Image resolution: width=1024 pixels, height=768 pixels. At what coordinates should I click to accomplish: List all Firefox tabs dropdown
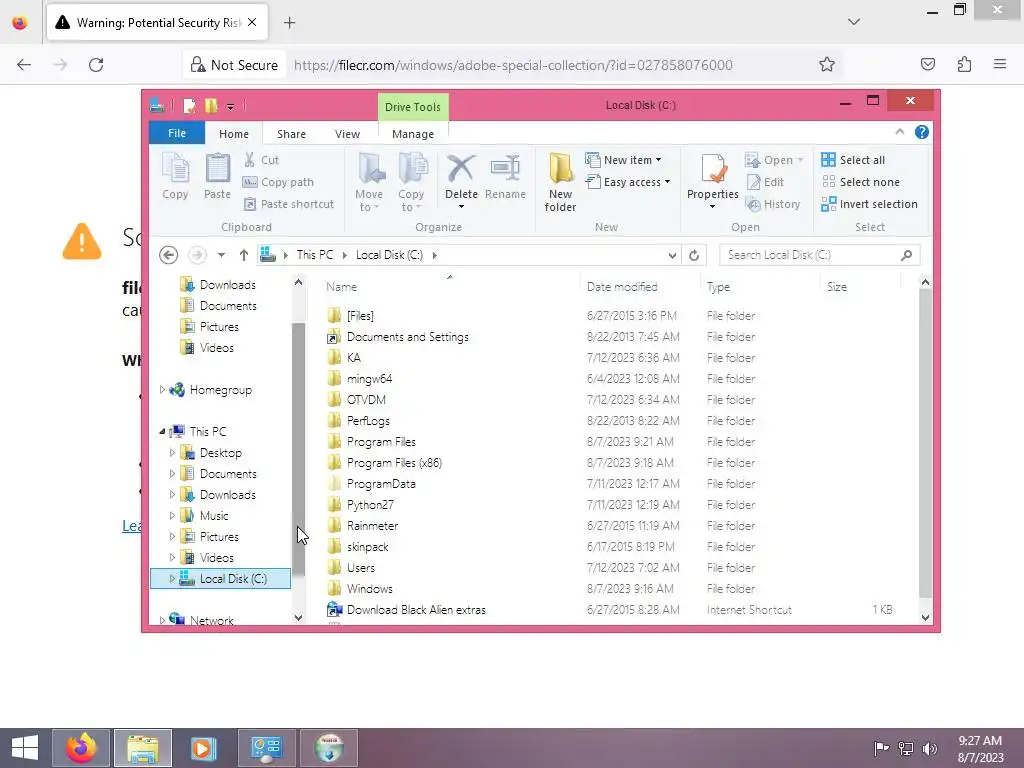click(854, 22)
